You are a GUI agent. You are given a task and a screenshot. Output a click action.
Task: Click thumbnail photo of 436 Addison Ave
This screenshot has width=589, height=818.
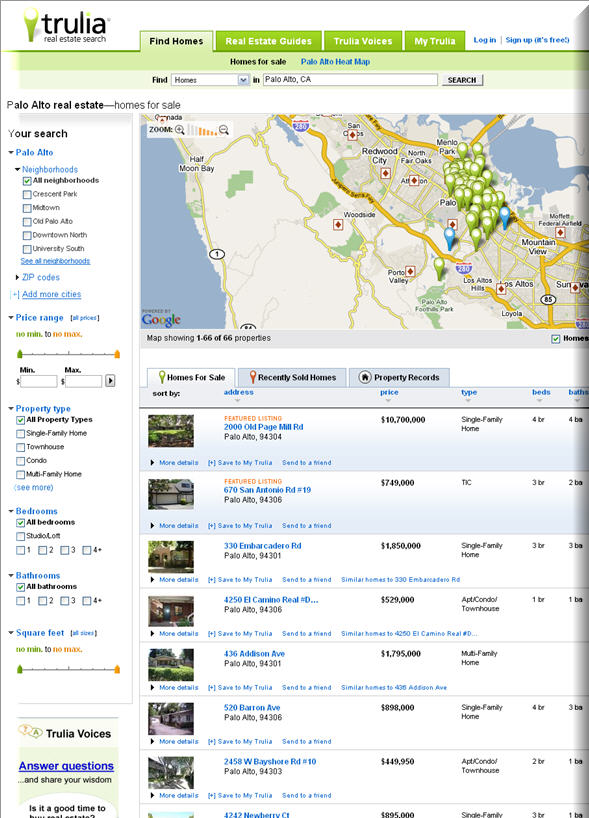pyautogui.click(x=171, y=665)
